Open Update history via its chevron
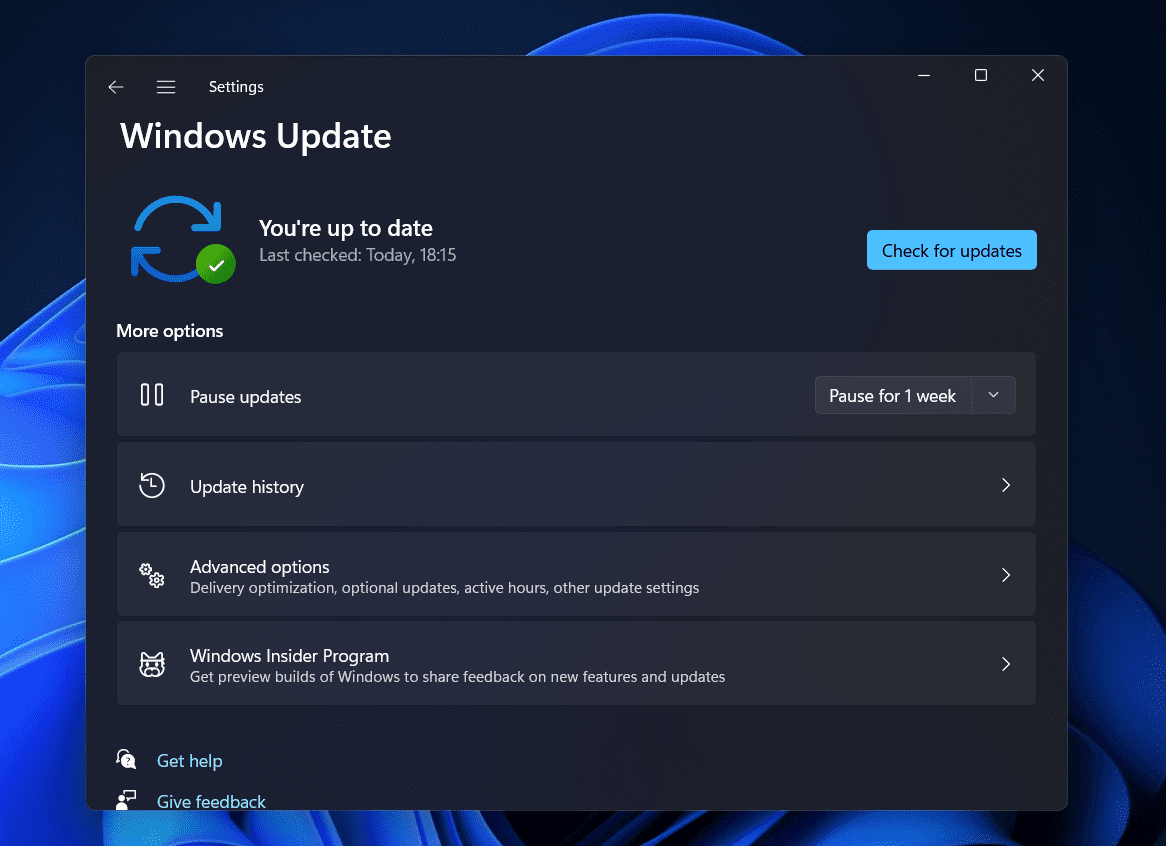1166x846 pixels. coord(1005,485)
